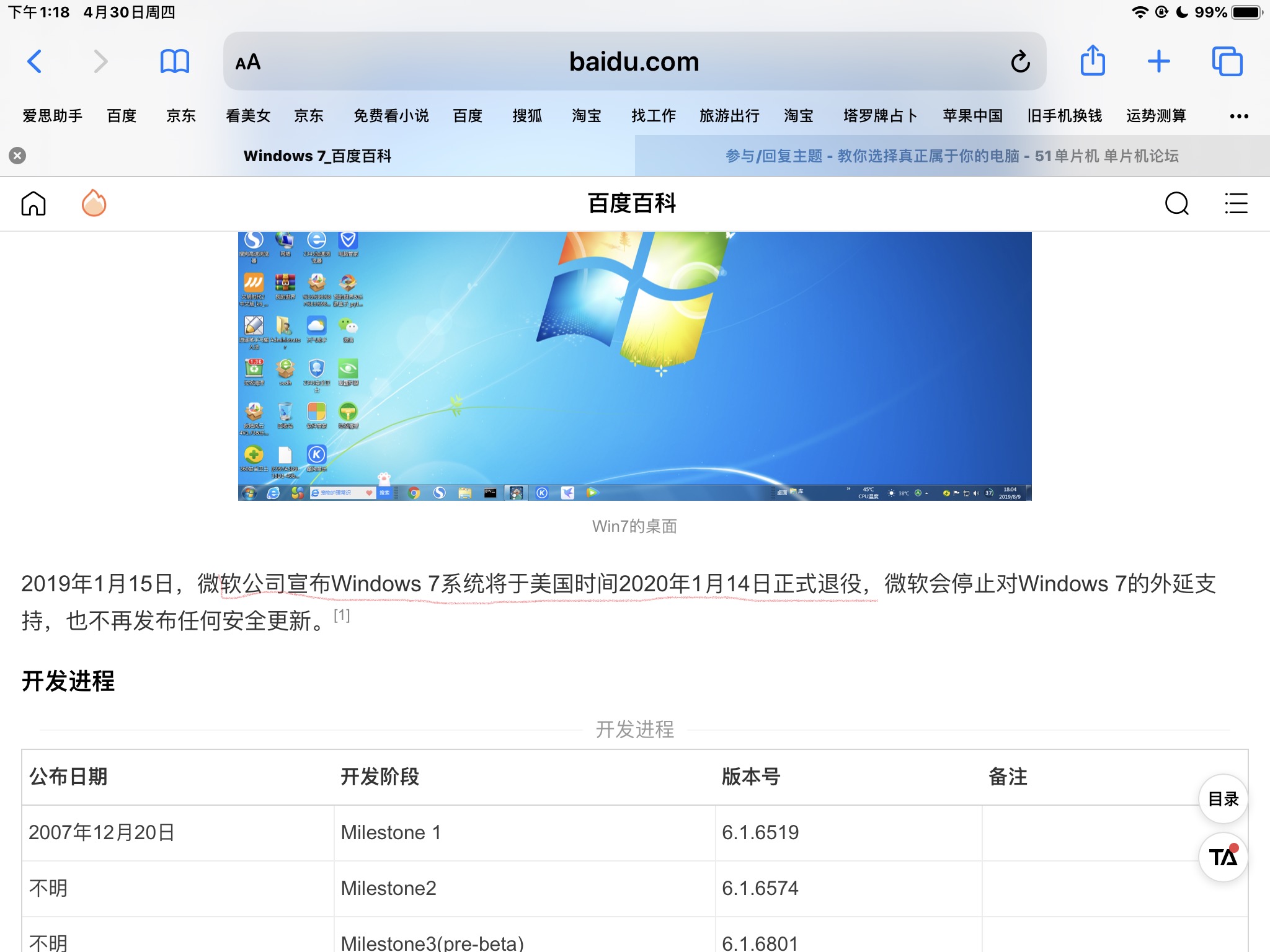1270x952 pixels.
Task: Tap the floating TA button
Action: (x=1223, y=857)
